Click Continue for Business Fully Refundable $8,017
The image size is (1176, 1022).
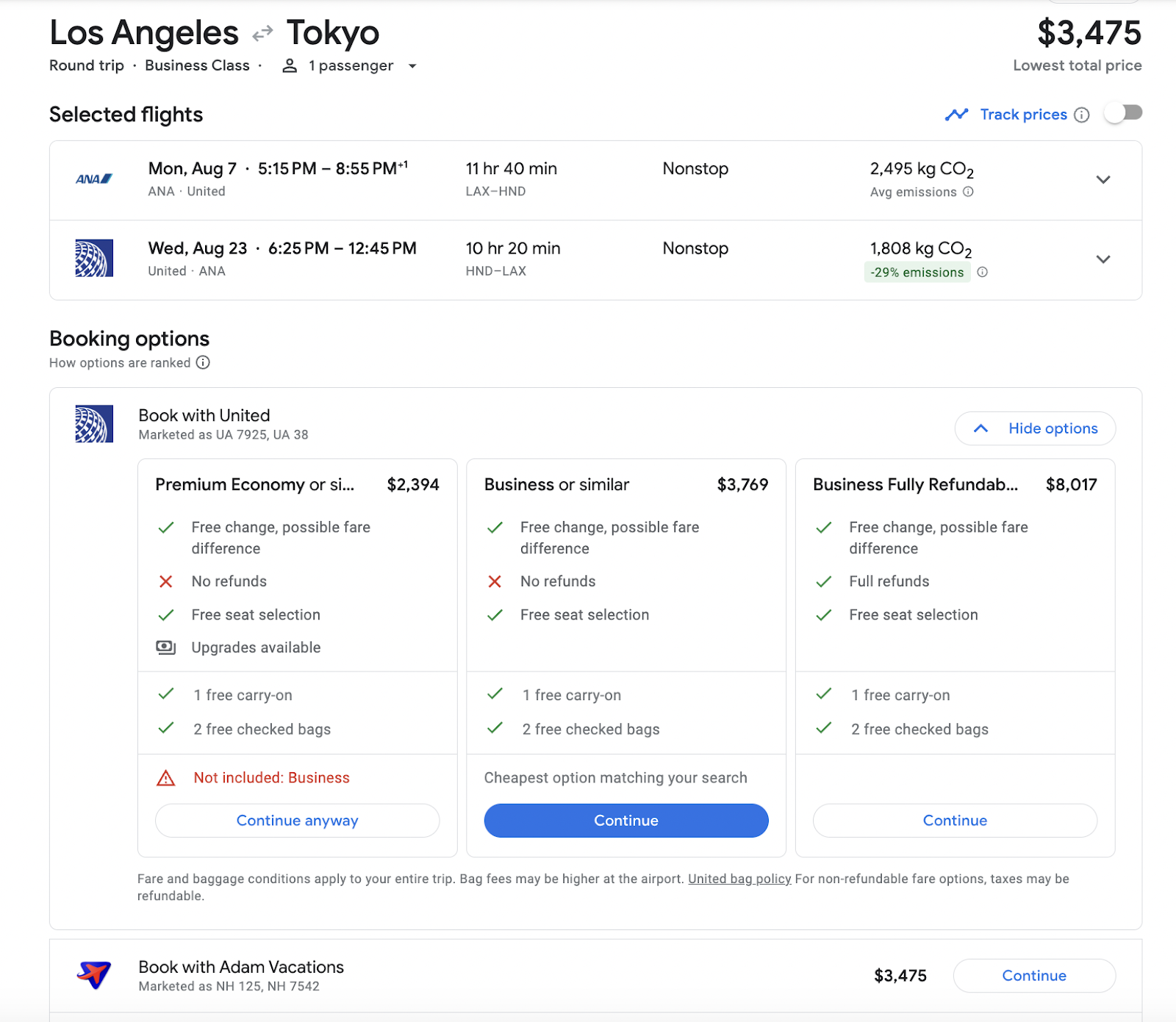point(955,821)
